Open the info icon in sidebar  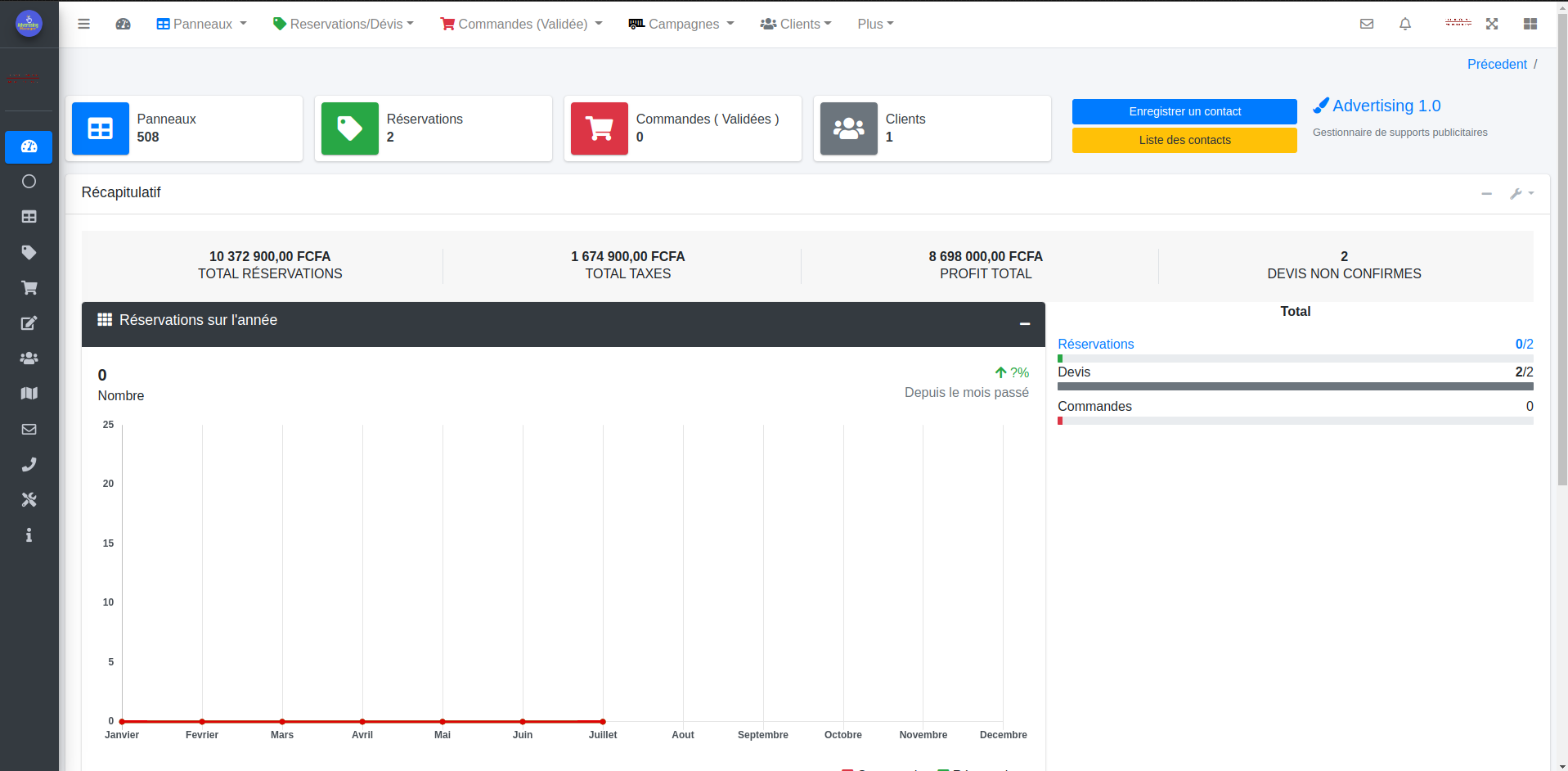(29, 534)
